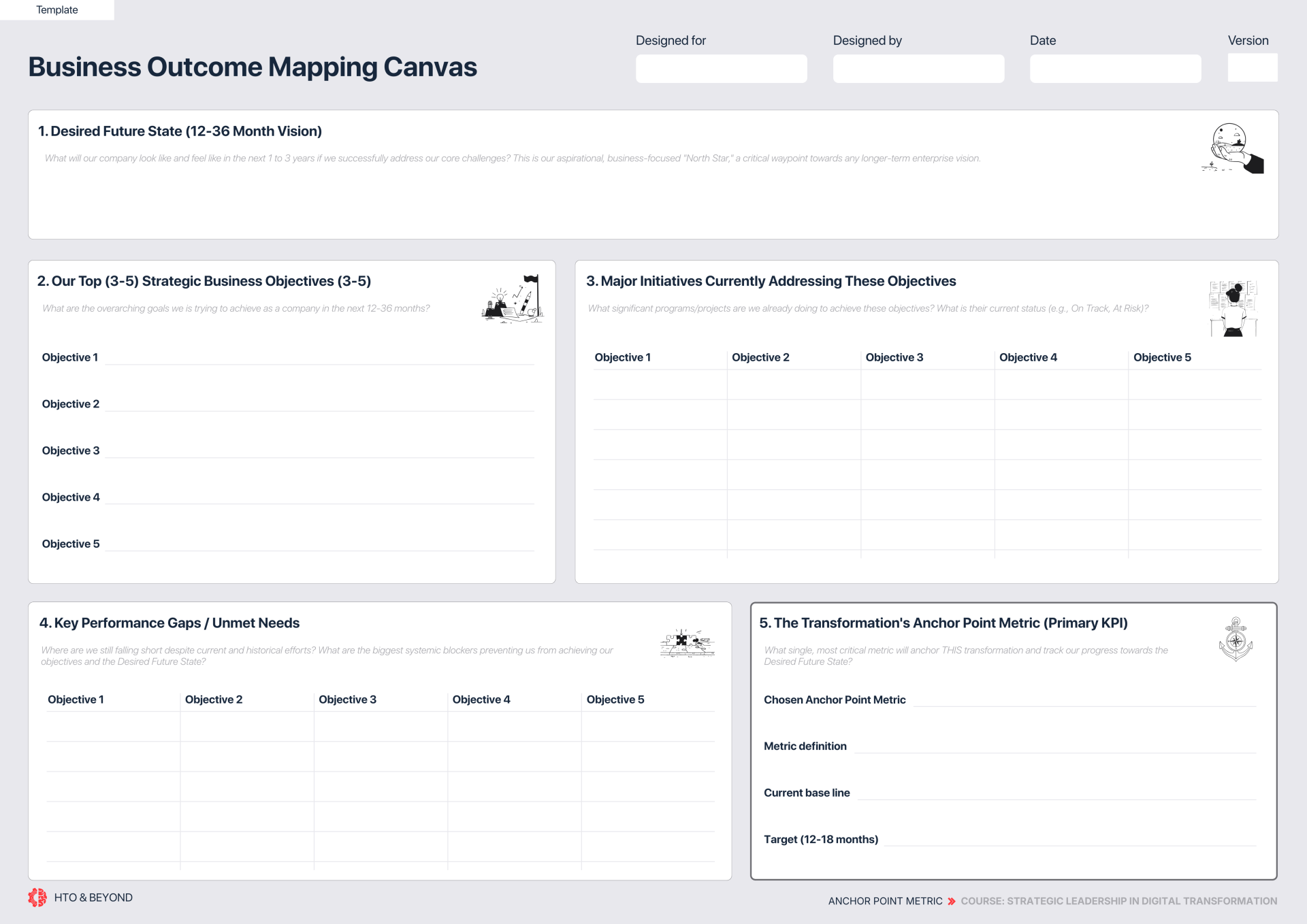The height and width of the screenshot is (924, 1307).
Task: Click the red double-chevron arrow in footer
Action: point(952,901)
